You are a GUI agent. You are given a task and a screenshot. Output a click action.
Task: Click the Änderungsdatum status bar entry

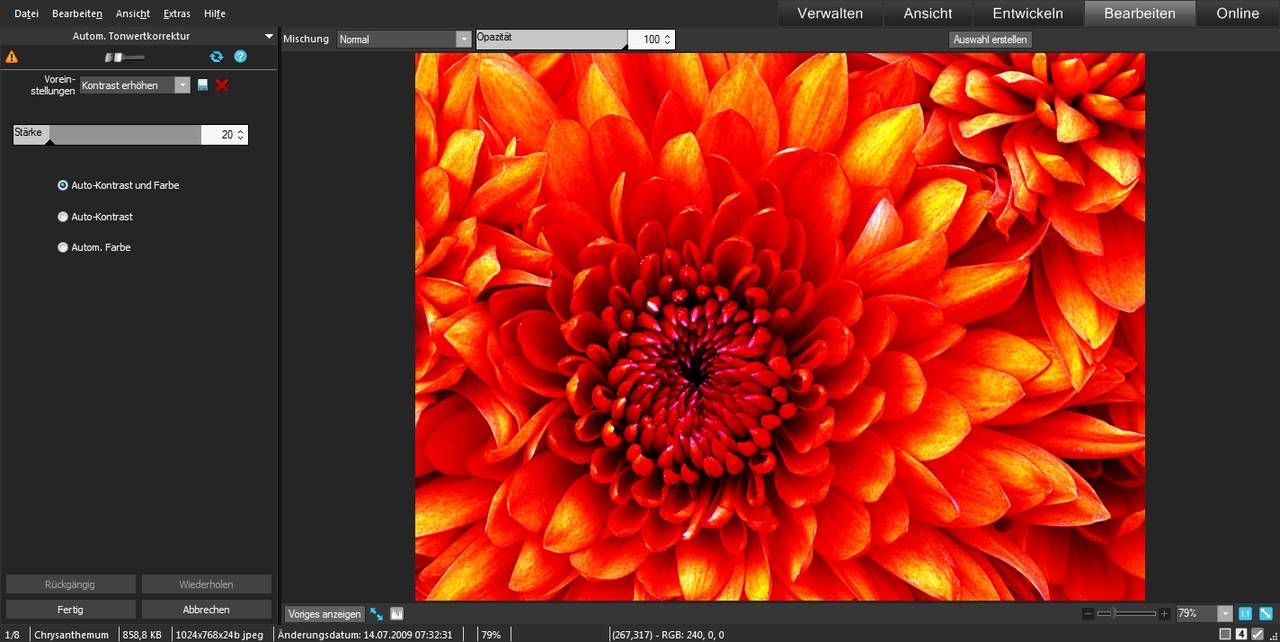tap(365, 635)
